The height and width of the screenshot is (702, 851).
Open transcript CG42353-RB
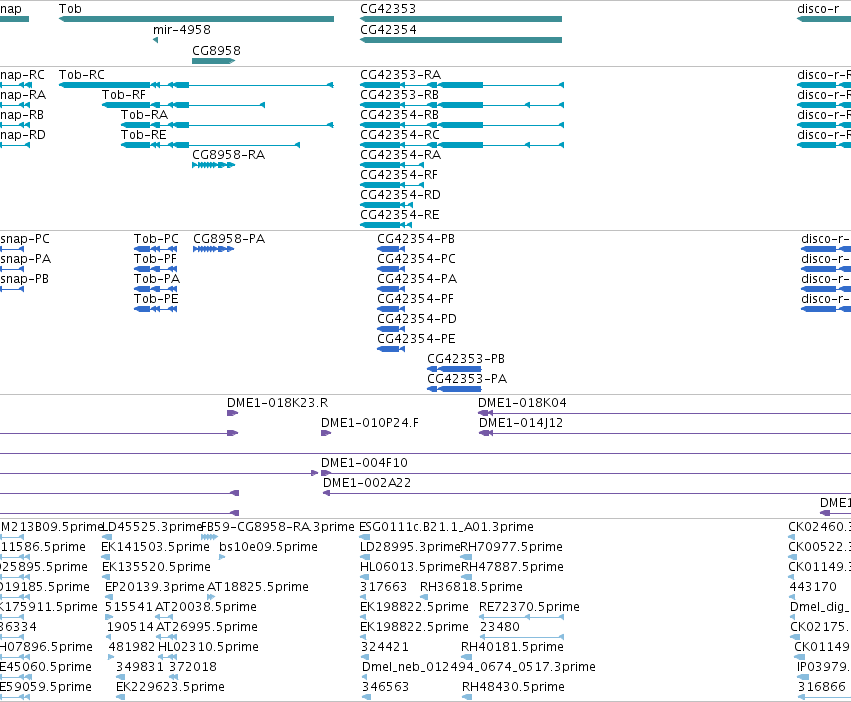[399, 94]
